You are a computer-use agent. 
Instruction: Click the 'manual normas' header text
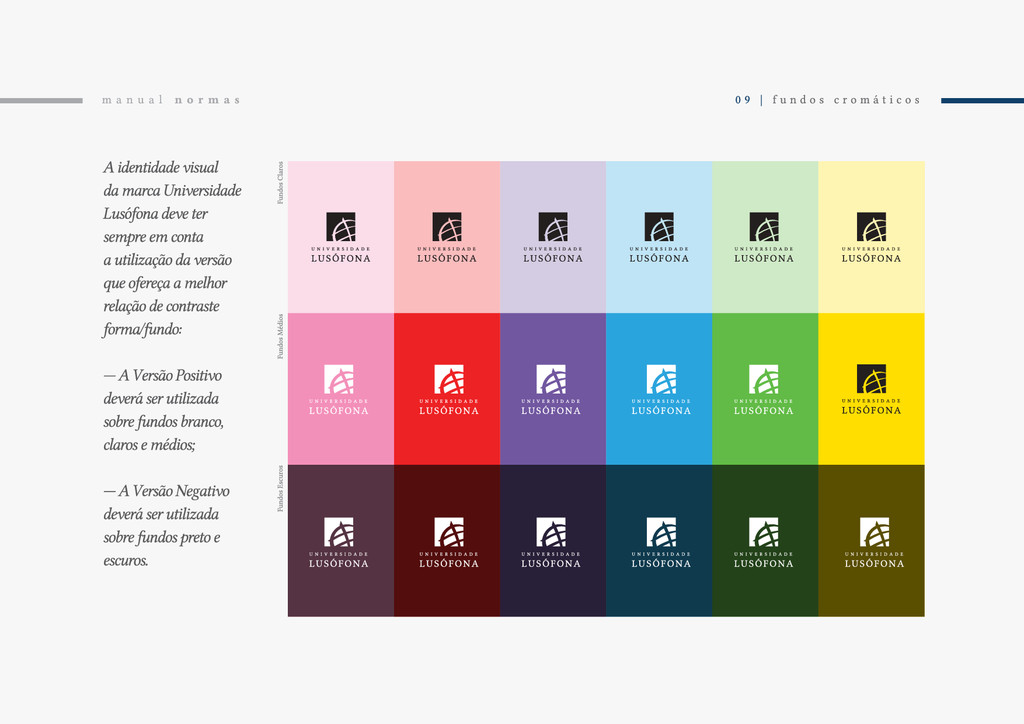171,100
